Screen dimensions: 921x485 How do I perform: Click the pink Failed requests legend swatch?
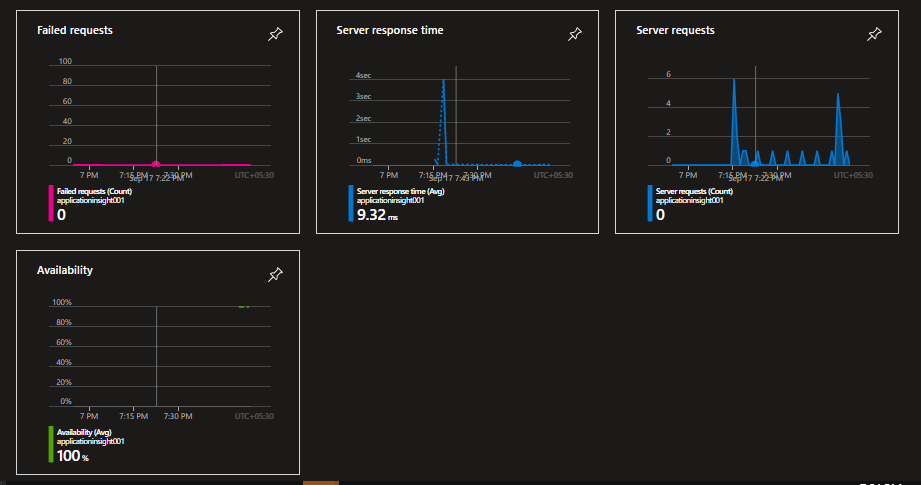50,203
